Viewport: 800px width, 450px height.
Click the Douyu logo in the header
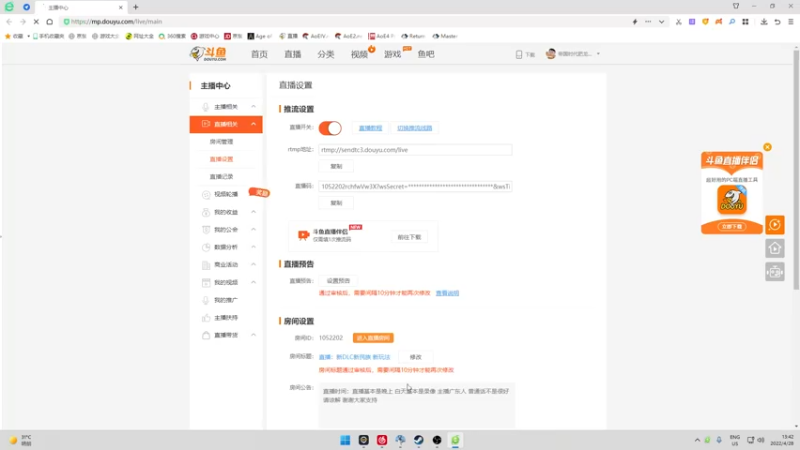click(208, 54)
